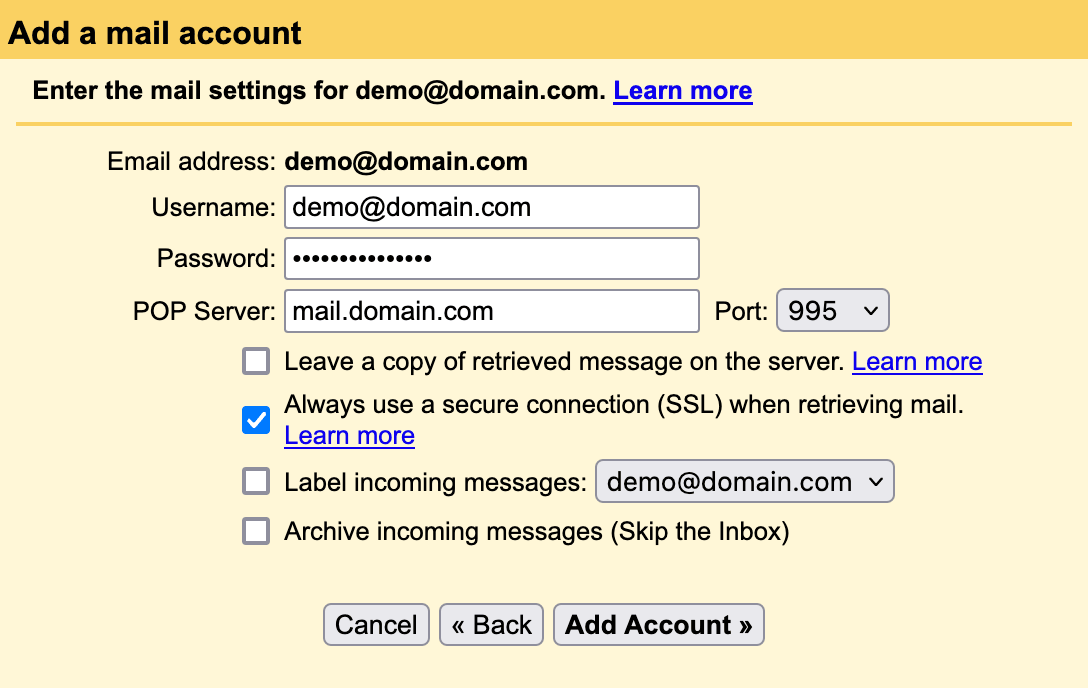Click the Username input field
The height and width of the screenshot is (688, 1088).
point(491,207)
